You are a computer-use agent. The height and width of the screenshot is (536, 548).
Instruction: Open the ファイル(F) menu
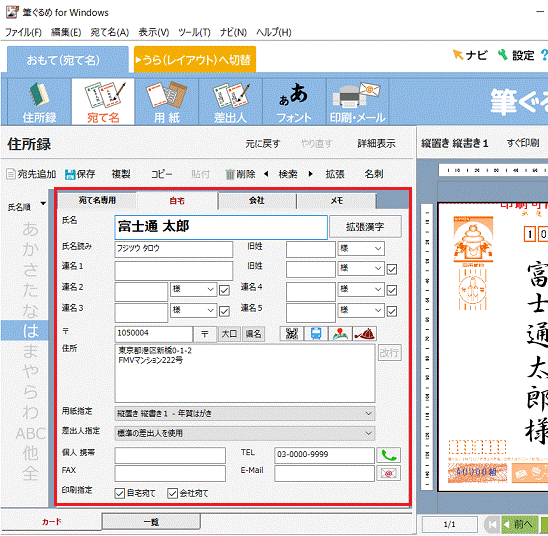coord(23,32)
